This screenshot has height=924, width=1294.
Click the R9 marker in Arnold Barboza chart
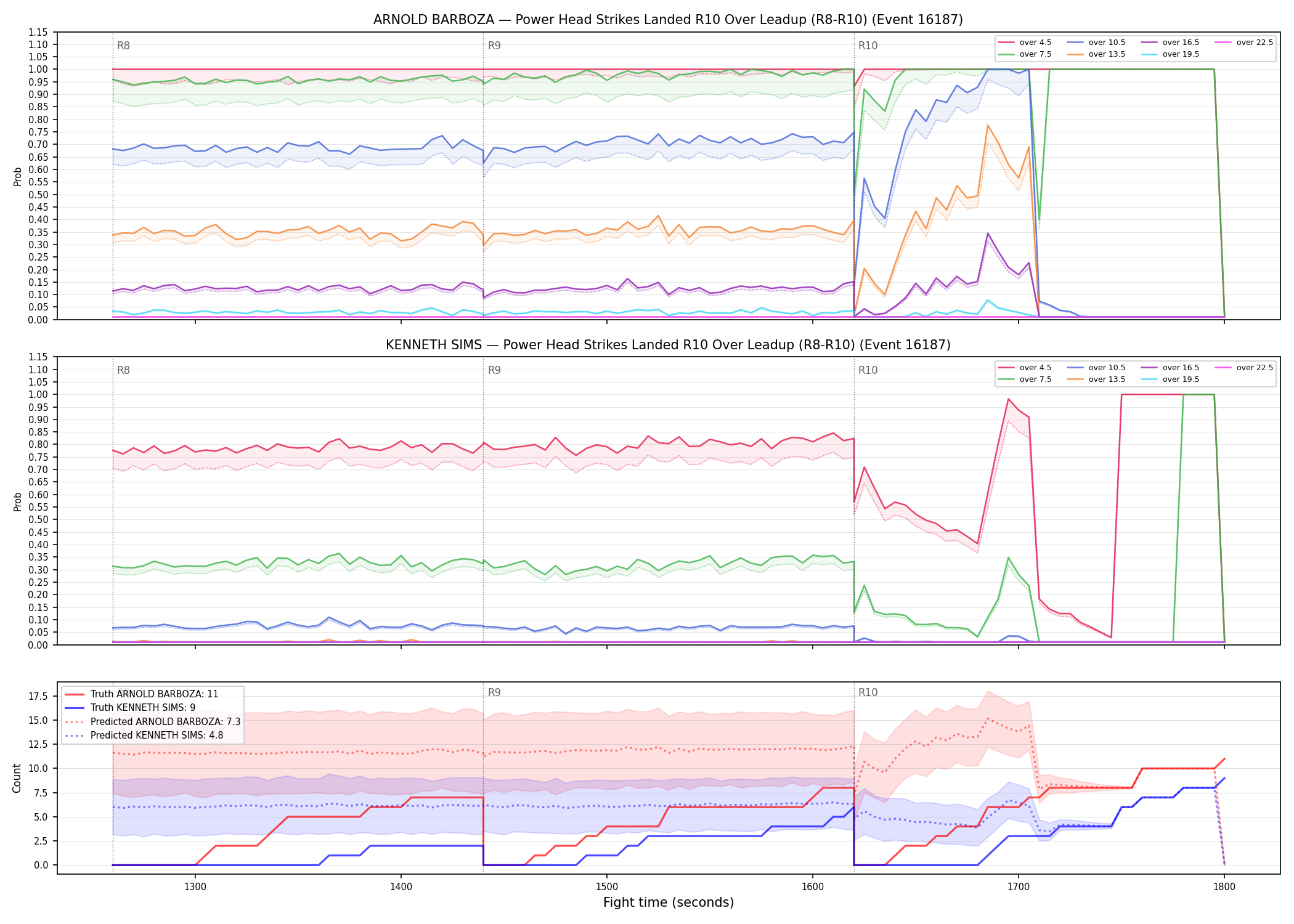pyautogui.click(x=494, y=46)
